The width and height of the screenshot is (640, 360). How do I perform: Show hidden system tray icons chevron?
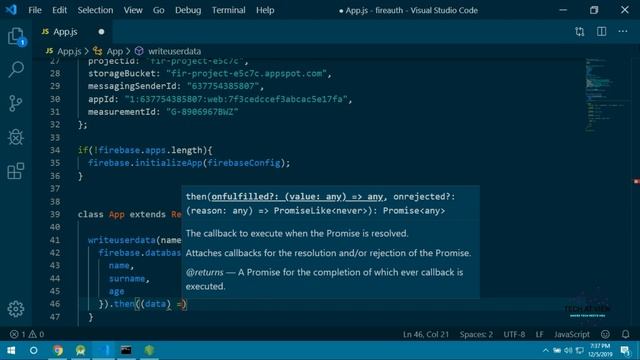point(545,350)
